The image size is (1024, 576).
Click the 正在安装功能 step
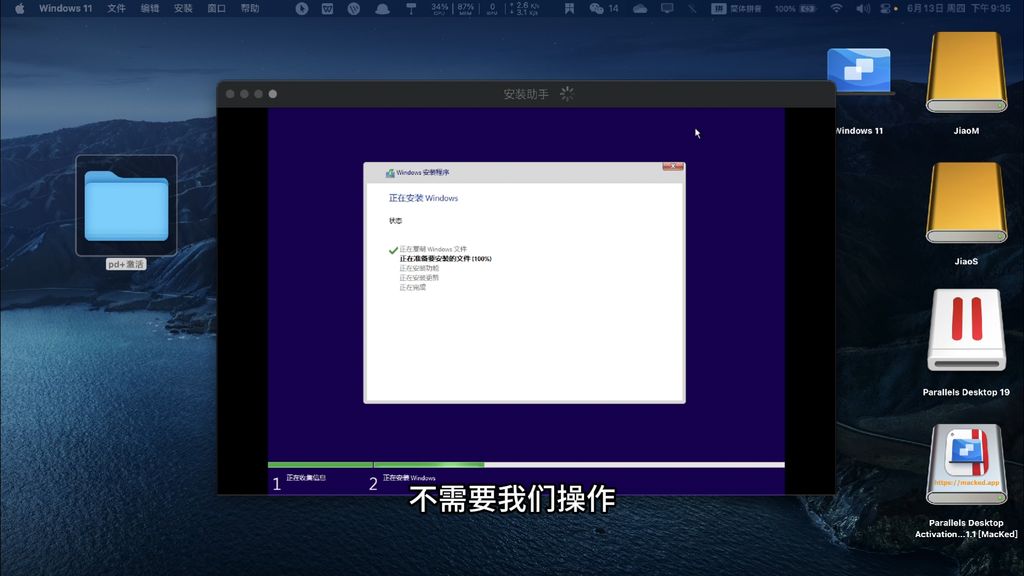point(419,268)
